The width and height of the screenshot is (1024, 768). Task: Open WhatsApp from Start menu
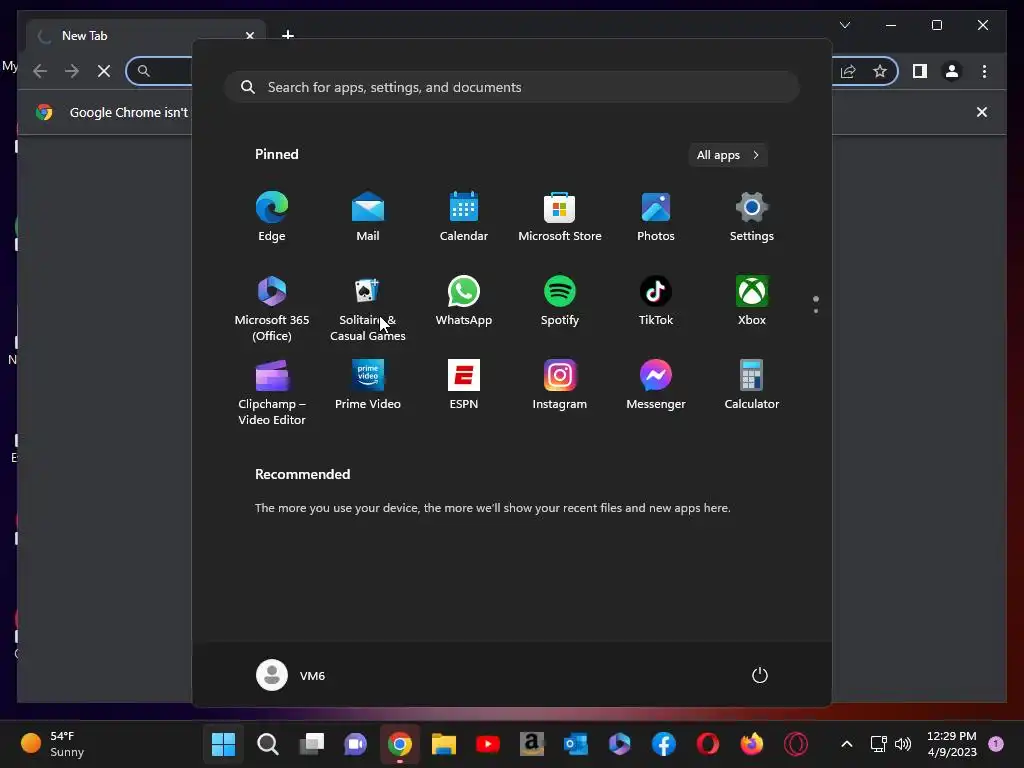(464, 300)
